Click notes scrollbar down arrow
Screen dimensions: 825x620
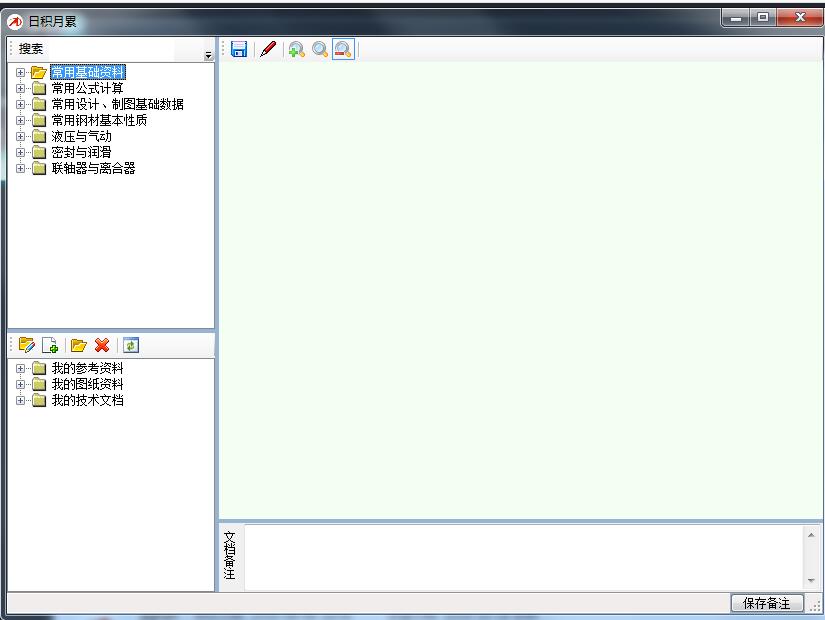[x=811, y=581]
